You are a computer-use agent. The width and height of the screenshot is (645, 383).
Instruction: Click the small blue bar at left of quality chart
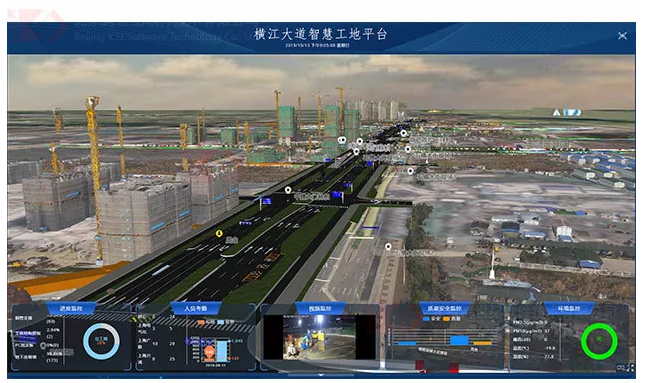[407, 343]
